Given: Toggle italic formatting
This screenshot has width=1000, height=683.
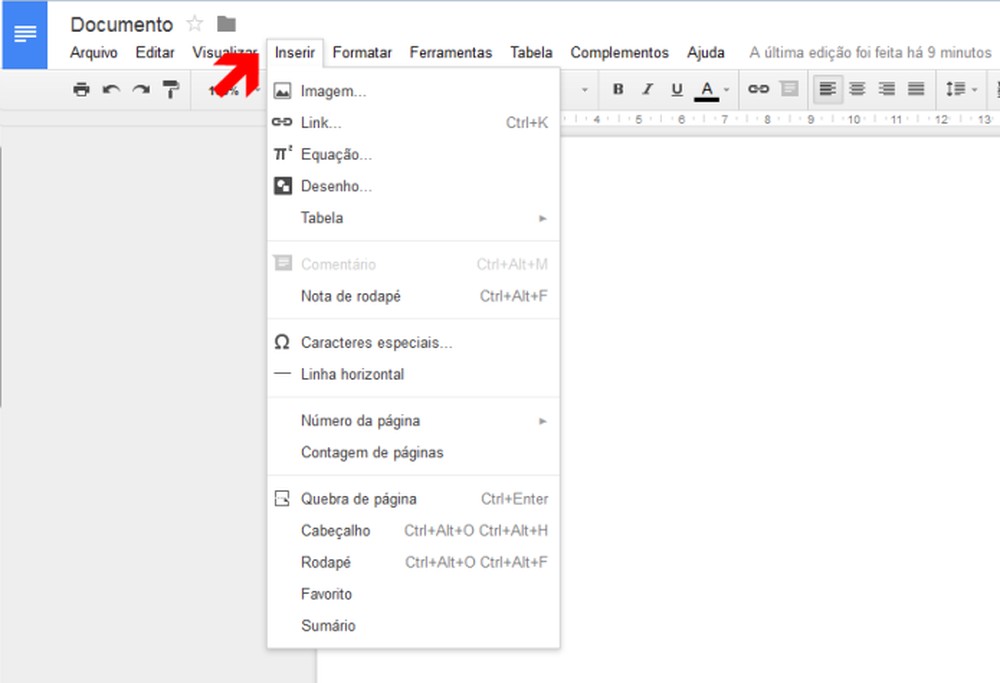Looking at the screenshot, I should pyautogui.click(x=645, y=89).
